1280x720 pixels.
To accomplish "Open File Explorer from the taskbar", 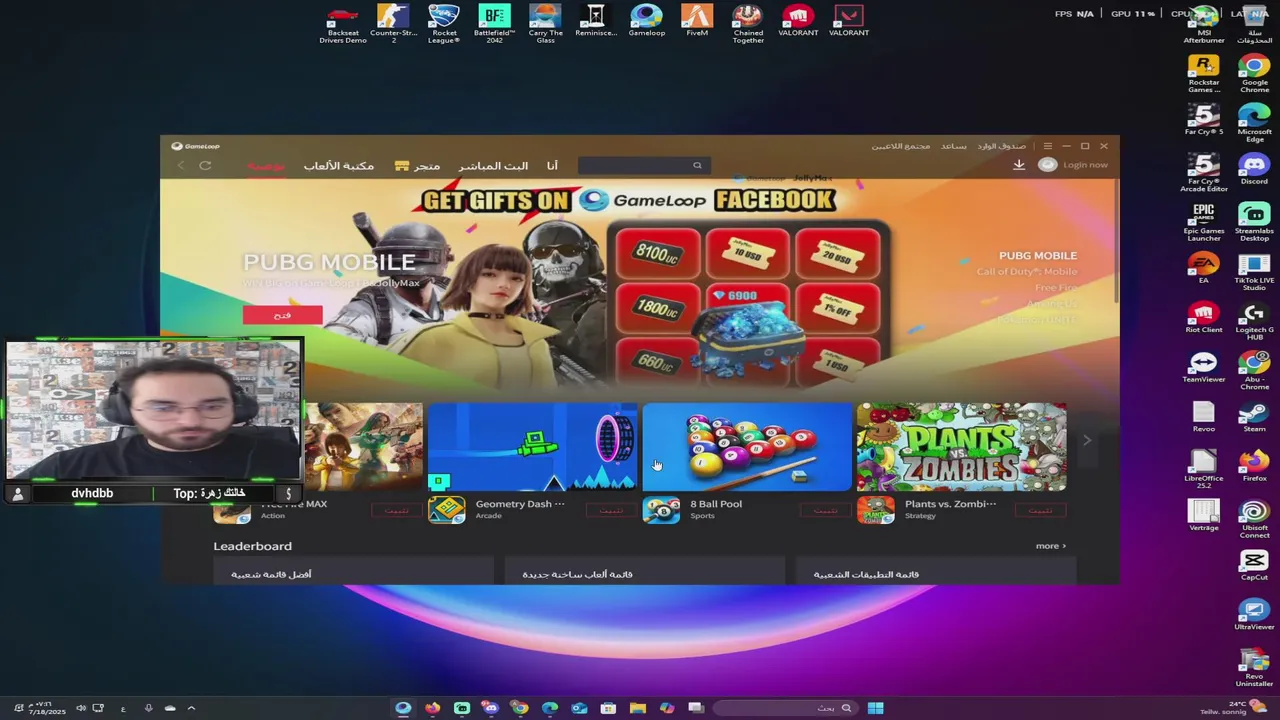I will (x=637, y=708).
